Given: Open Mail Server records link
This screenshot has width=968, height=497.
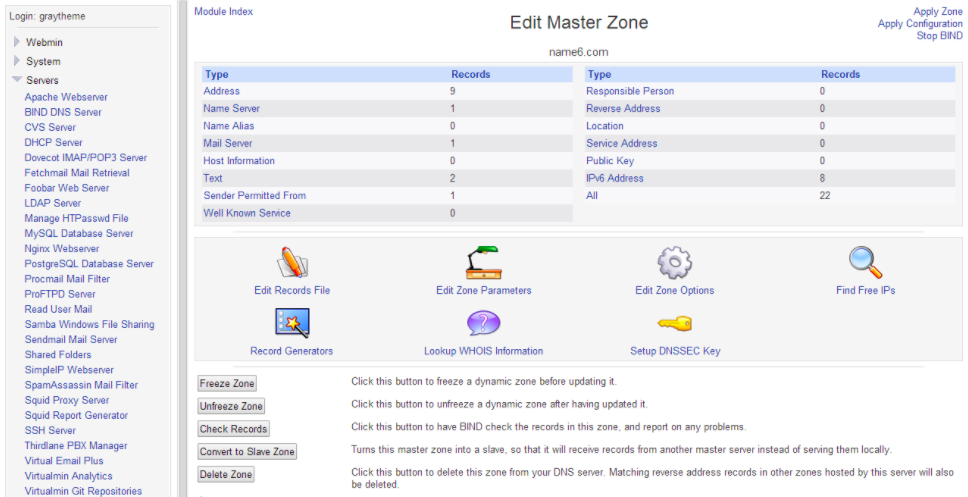Looking at the screenshot, I should [x=230, y=143].
